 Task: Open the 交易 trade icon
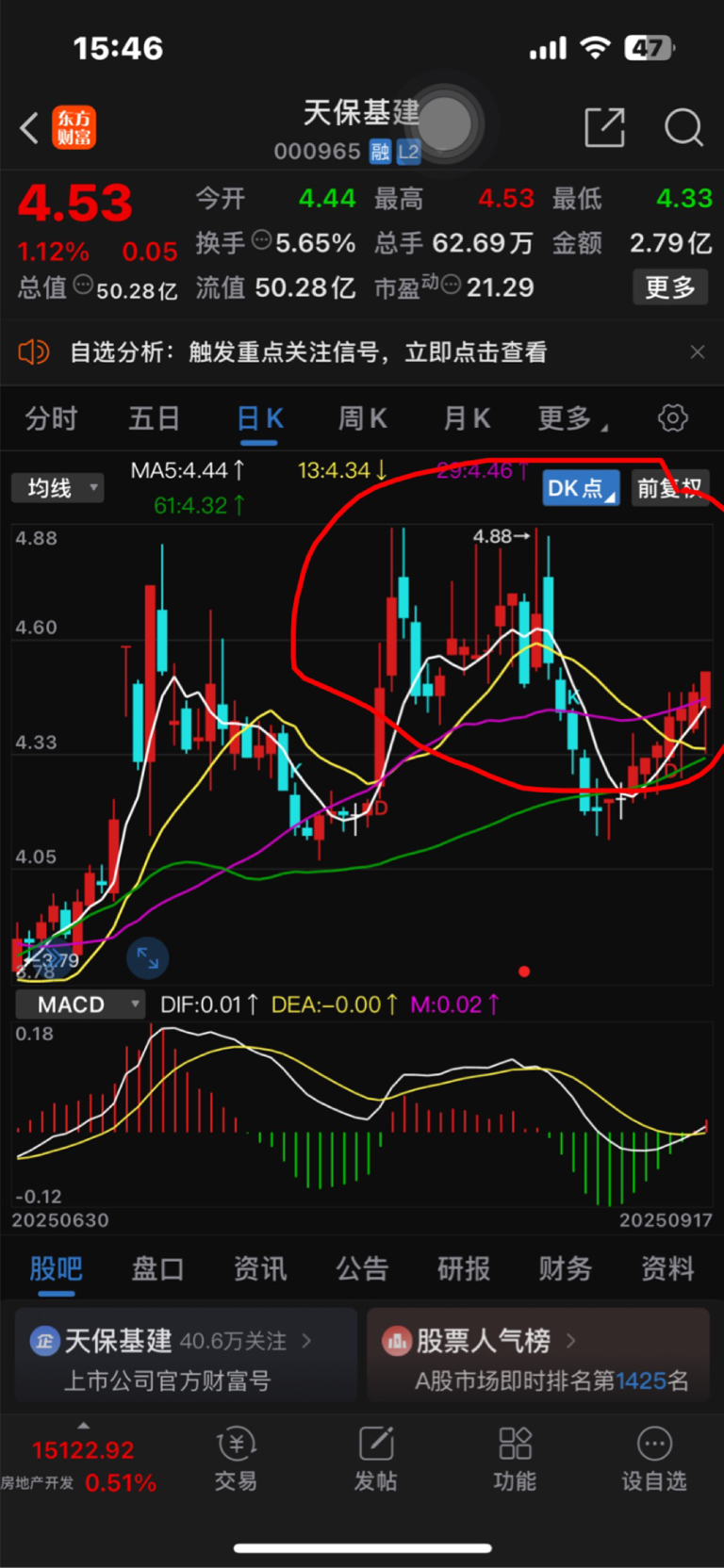pyautogui.click(x=236, y=1444)
